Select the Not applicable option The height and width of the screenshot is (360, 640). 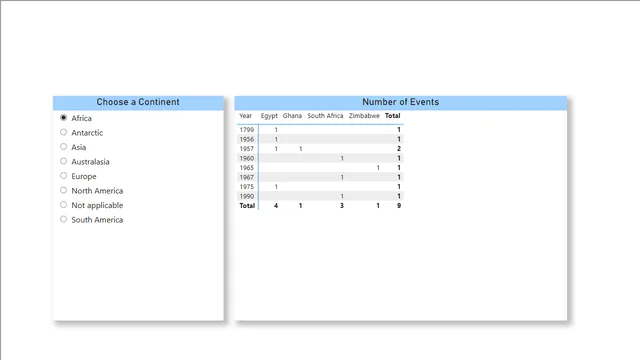pos(63,205)
